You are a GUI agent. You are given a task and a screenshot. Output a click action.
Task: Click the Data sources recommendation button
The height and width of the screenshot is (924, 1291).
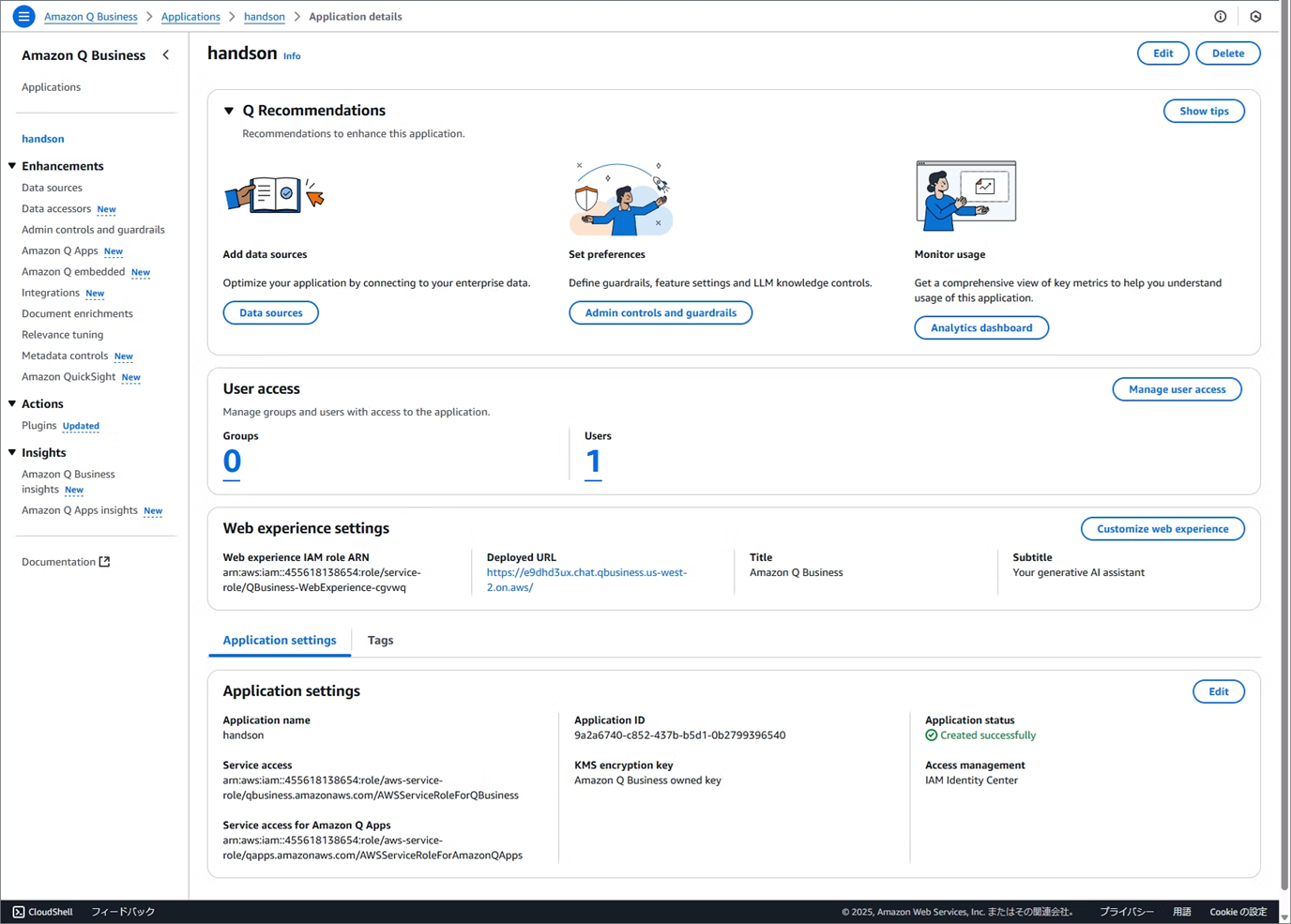pyautogui.click(x=271, y=312)
